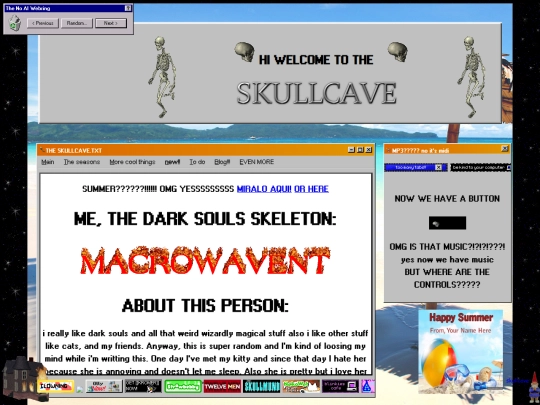
Task: Click the red TWELVE MEN badge
Action: [x=222, y=386]
